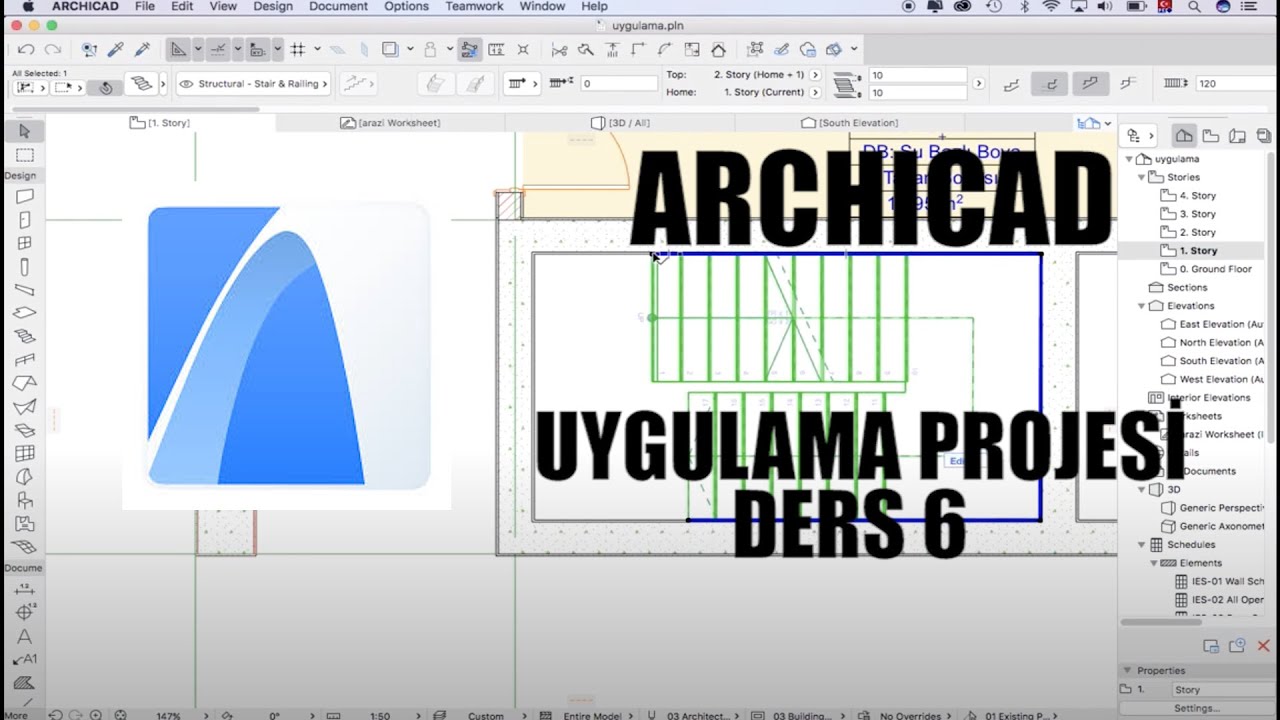Click the scale 1:50 in status bar
1280x720 pixels.
coord(380,716)
